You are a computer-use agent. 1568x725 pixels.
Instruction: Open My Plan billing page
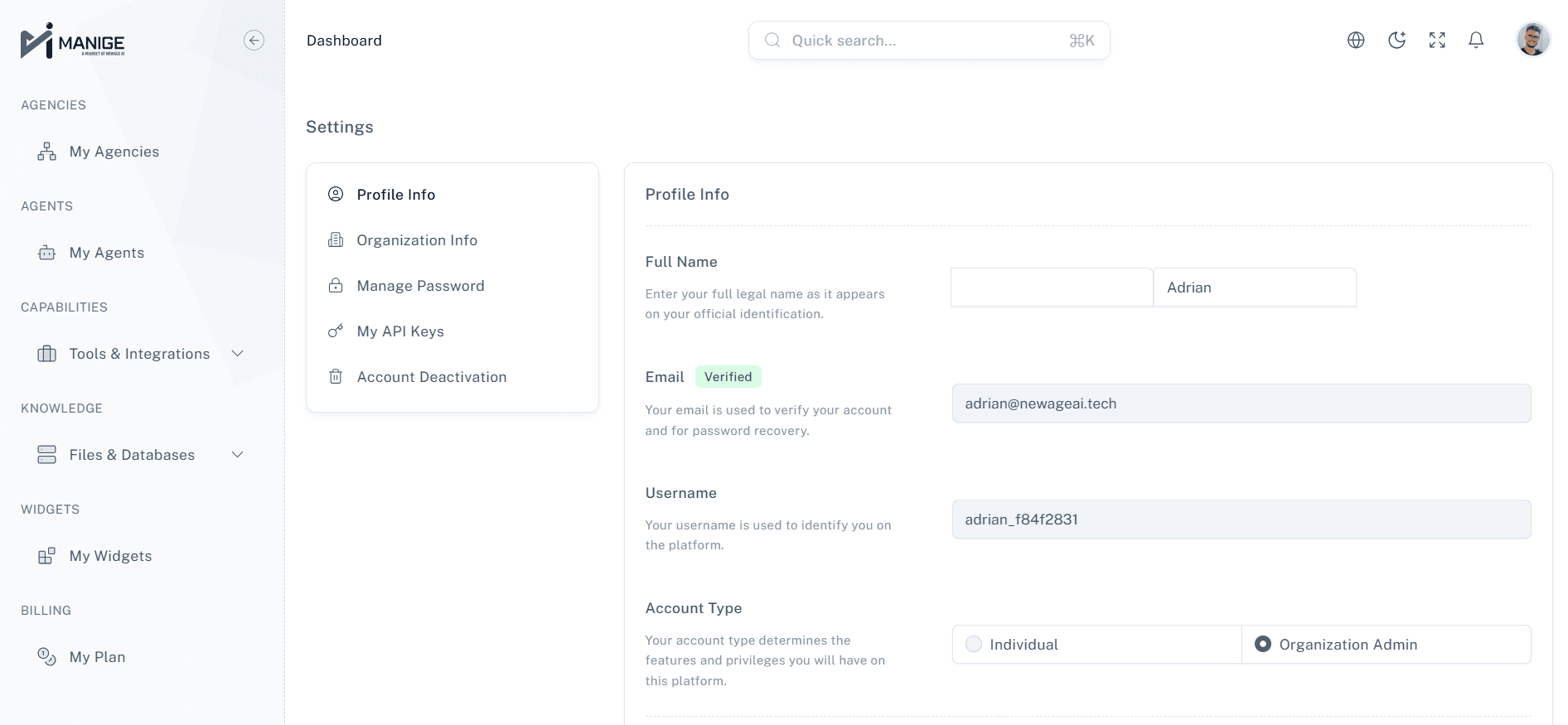(x=97, y=657)
